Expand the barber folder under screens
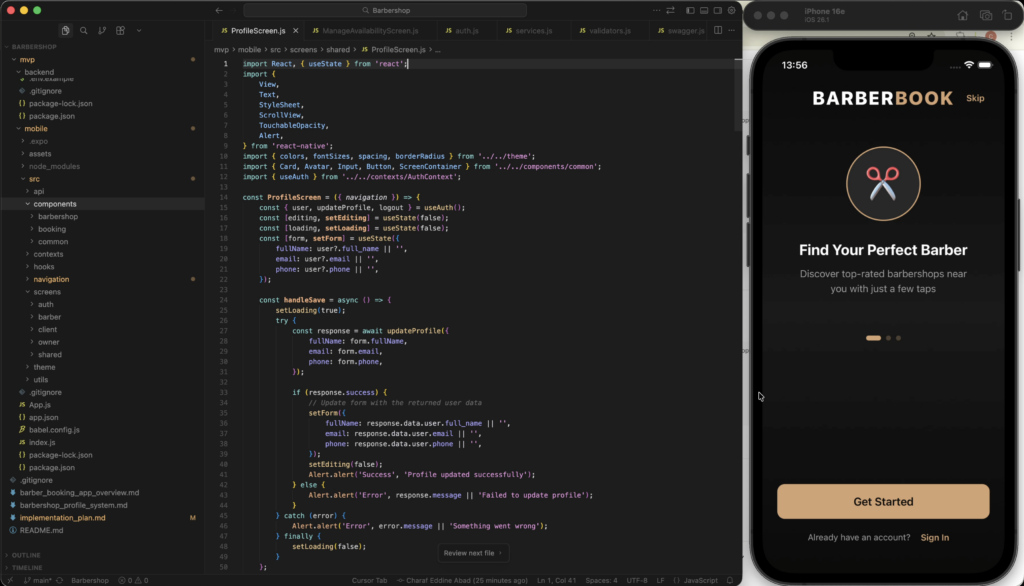Screen dimensions: 1024x586 [x=49, y=317]
